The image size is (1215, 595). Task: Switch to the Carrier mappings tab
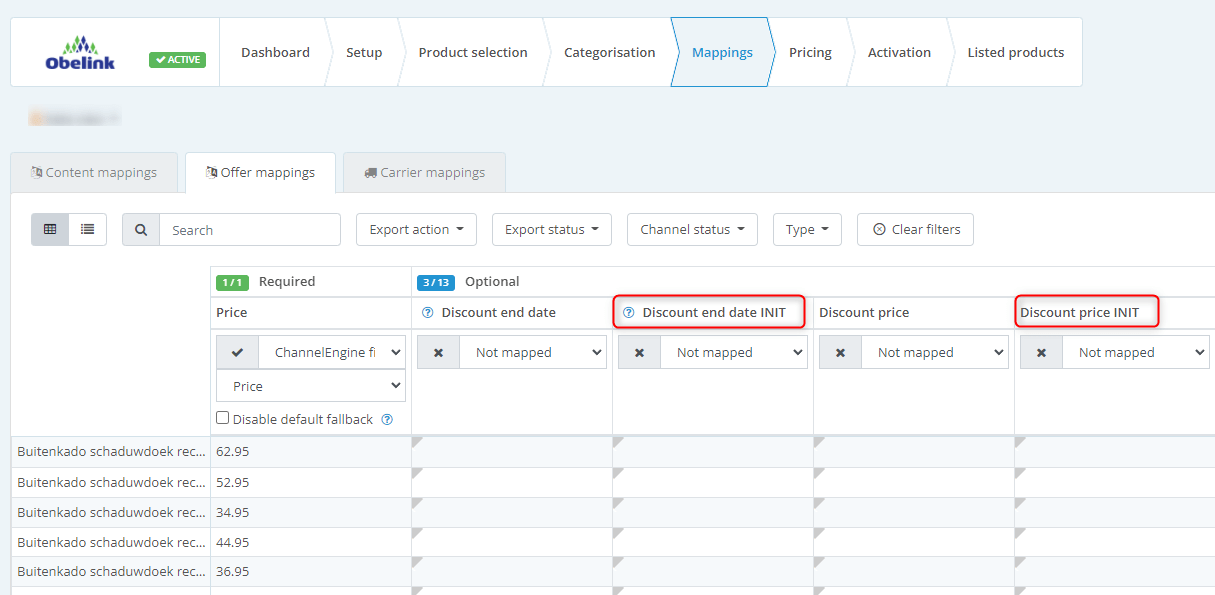coord(424,172)
